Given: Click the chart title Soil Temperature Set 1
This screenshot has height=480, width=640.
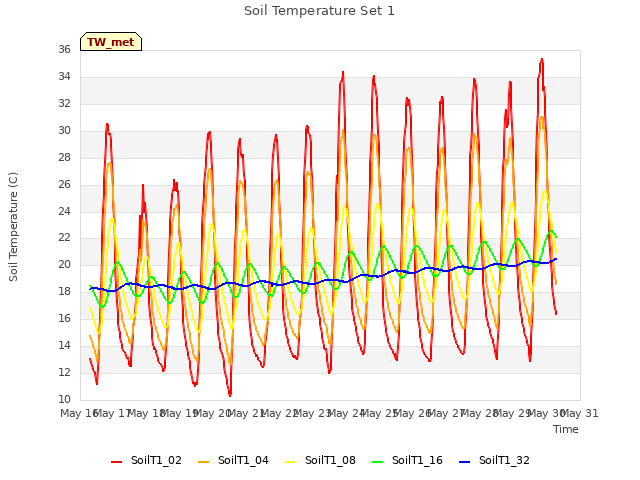Looking at the screenshot, I should coord(319,11).
